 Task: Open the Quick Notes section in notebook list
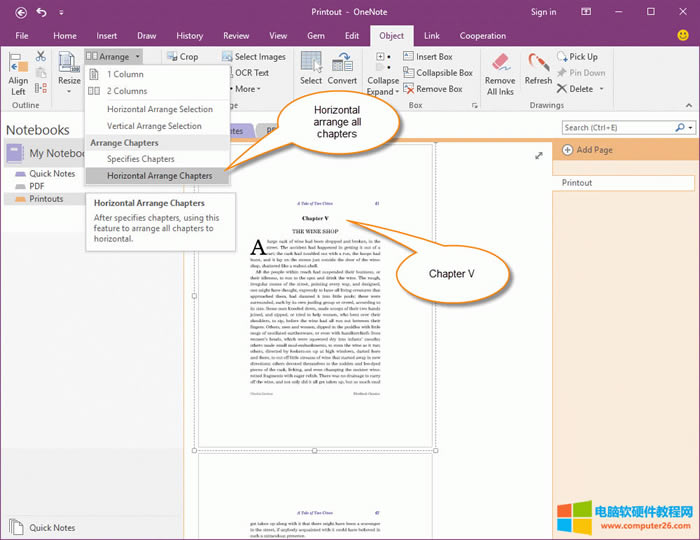[x=52, y=174]
